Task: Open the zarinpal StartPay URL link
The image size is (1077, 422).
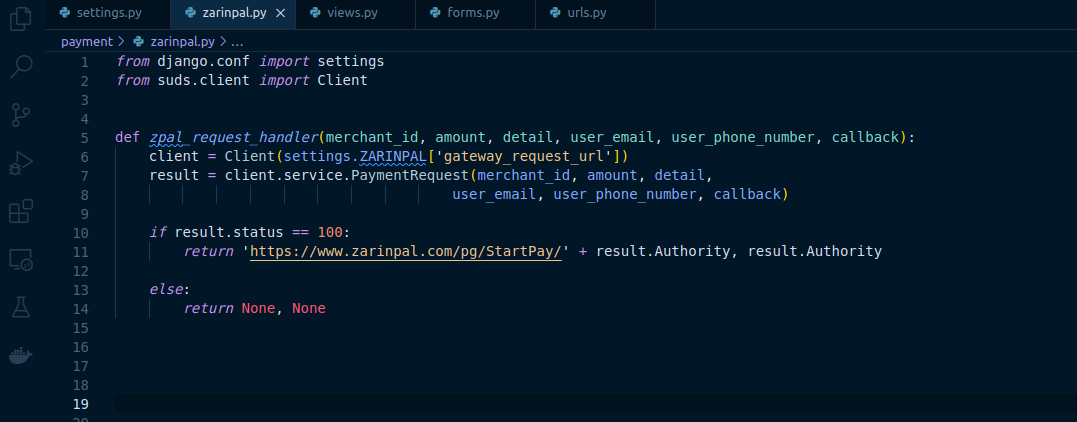Action: (406, 252)
